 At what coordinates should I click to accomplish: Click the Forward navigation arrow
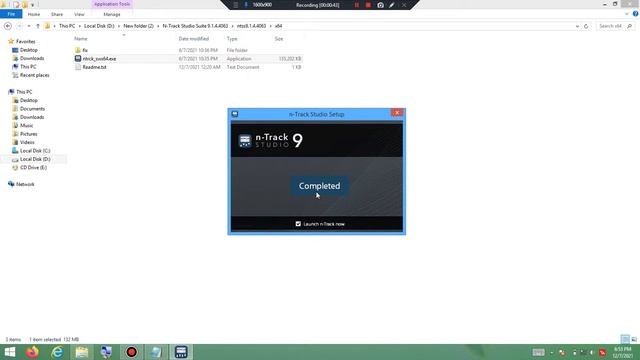pos(19,26)
